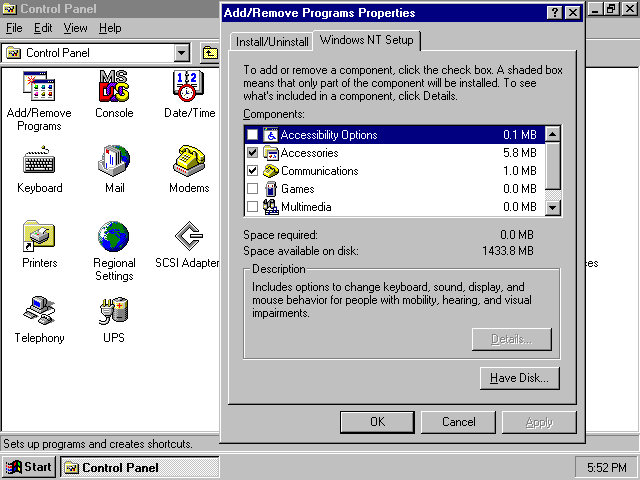Screen dimensions: 640x480
Task: Open the Printers folder icon
Action: pyautogui.click(x=39, y=236)
